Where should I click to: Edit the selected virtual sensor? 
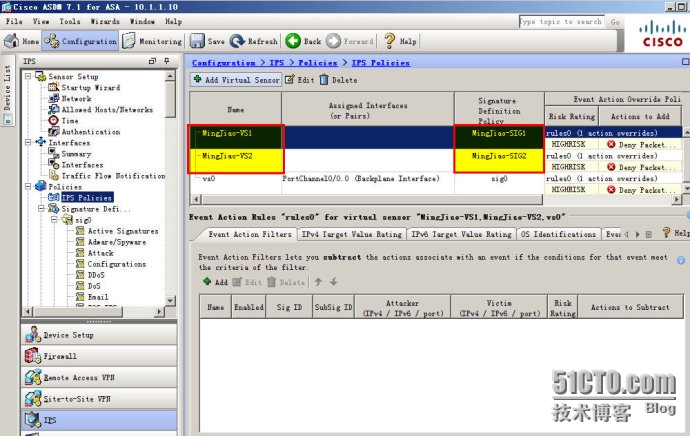coord(300,80)
